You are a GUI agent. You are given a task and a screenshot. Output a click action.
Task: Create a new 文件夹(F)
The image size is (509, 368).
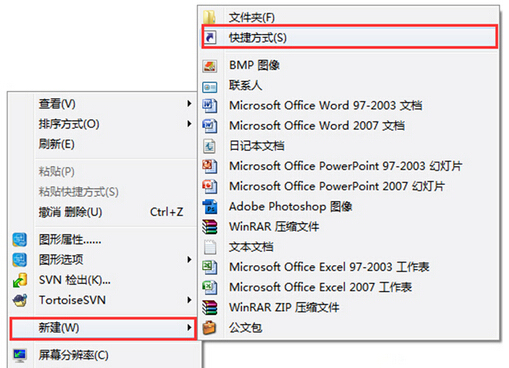(349, 17)
